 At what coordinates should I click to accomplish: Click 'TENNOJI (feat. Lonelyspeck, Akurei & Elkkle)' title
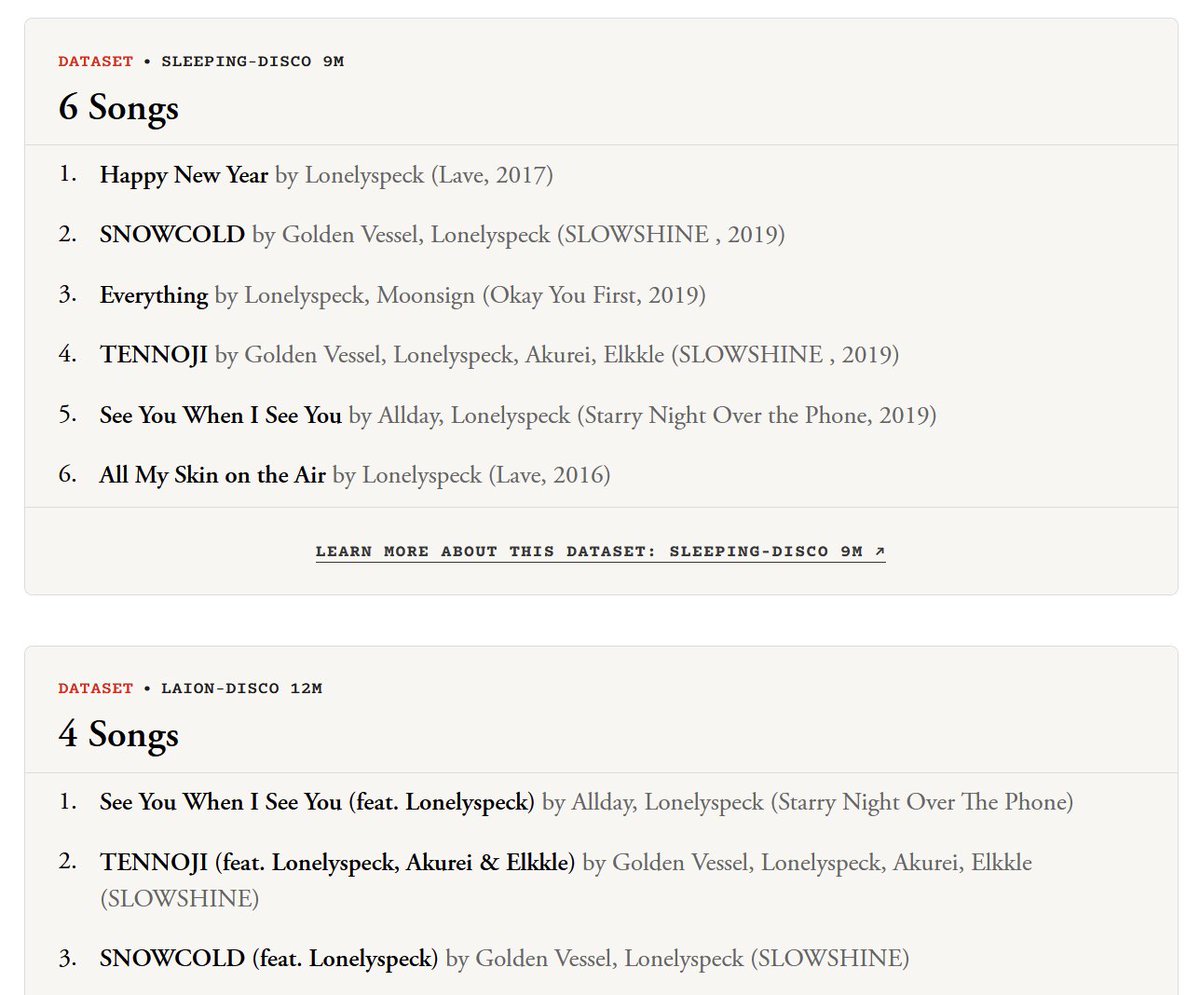pos(338,862)
